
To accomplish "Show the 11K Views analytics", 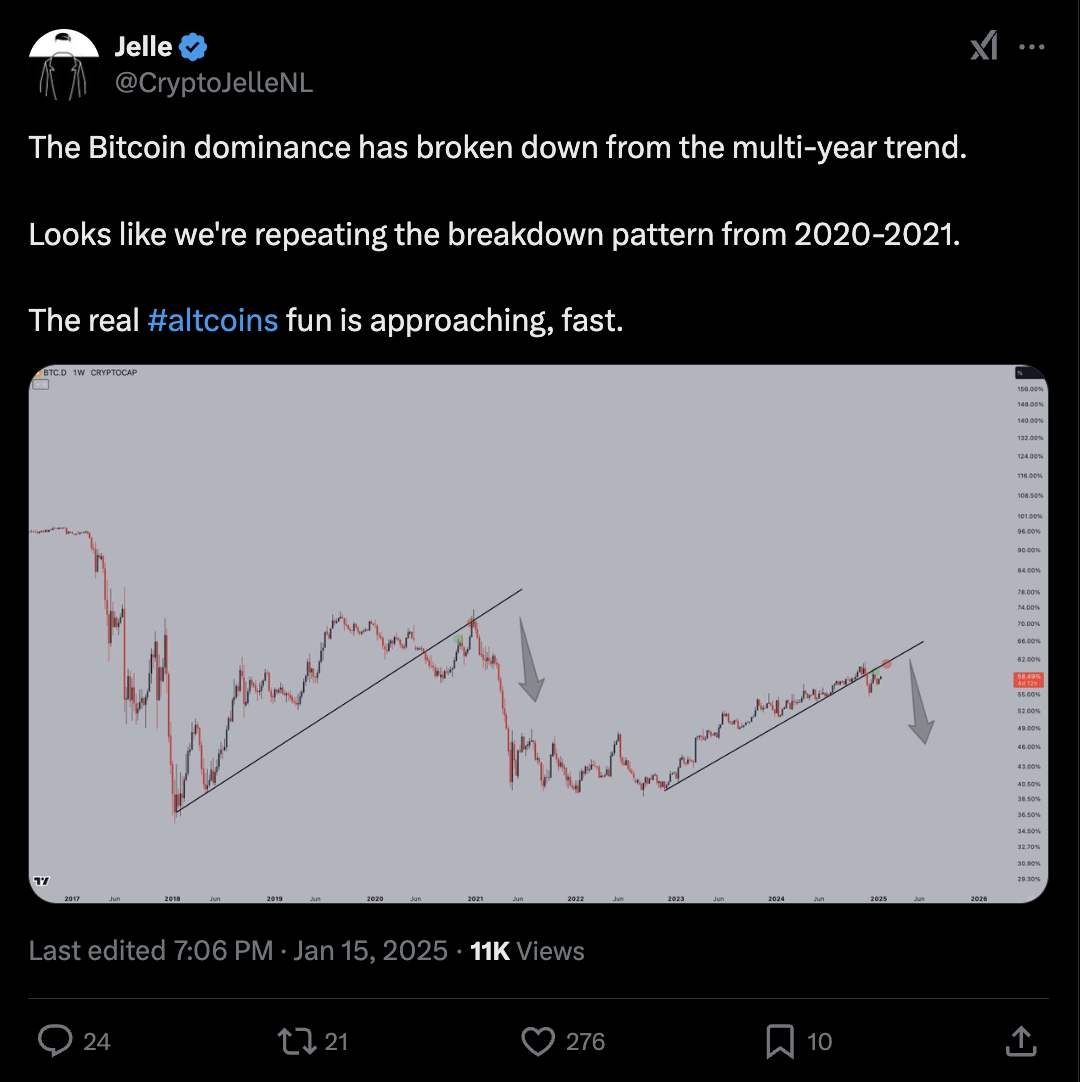I will pyautogui.click(x=527, y=950).
